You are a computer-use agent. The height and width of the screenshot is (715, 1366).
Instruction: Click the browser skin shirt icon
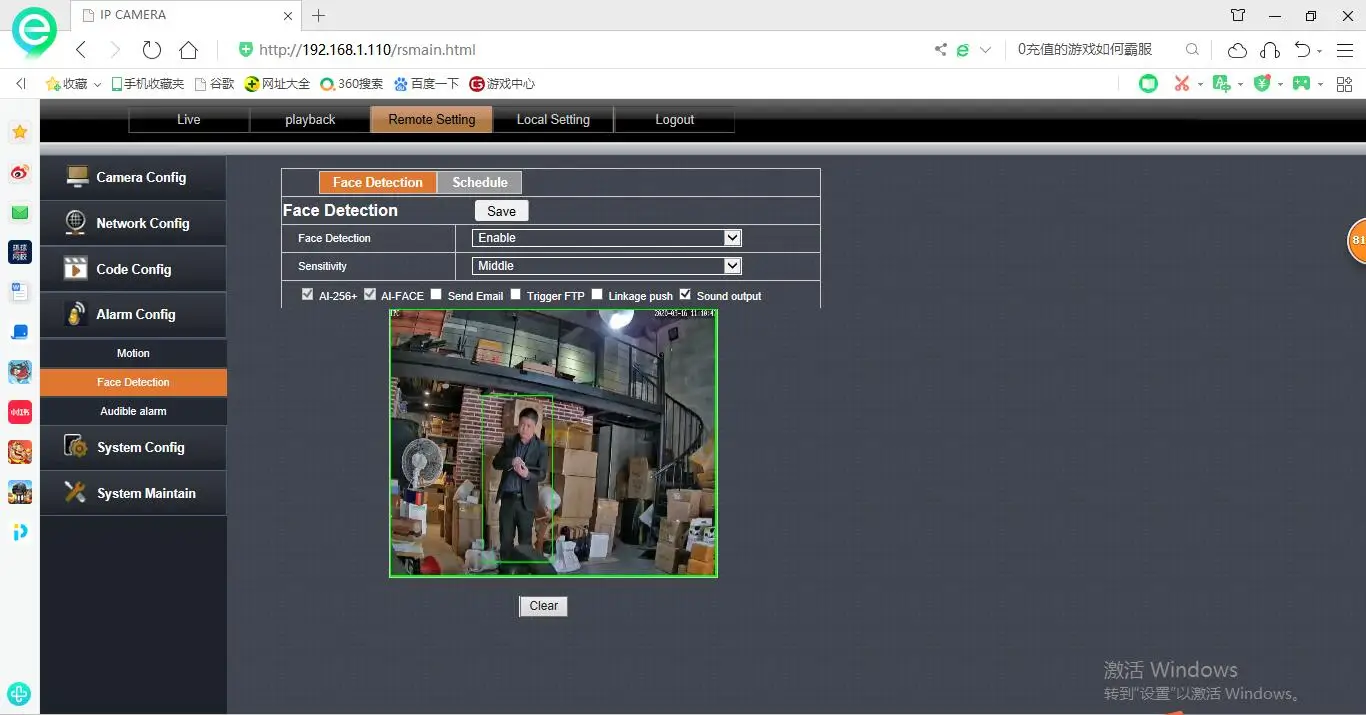pos(1238,15)
